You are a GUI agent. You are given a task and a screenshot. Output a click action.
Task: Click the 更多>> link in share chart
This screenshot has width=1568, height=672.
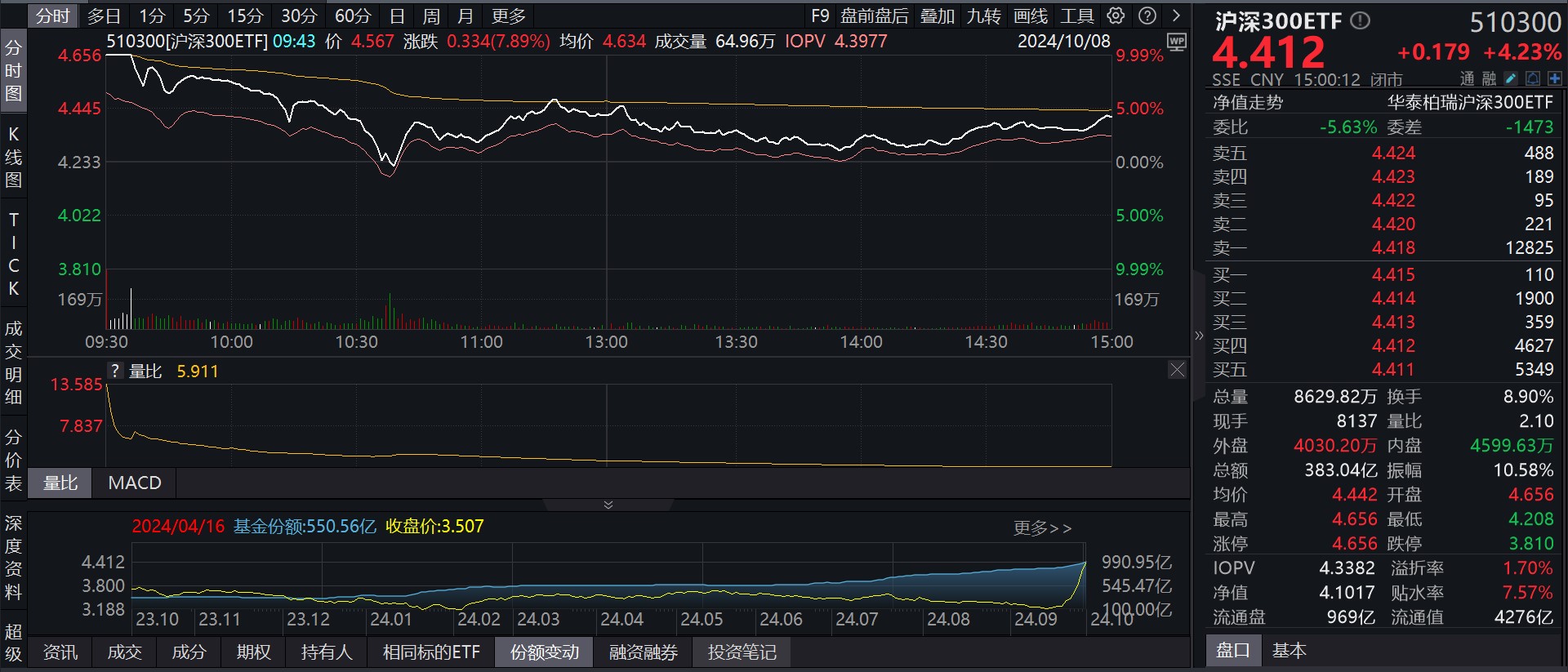1042,528
